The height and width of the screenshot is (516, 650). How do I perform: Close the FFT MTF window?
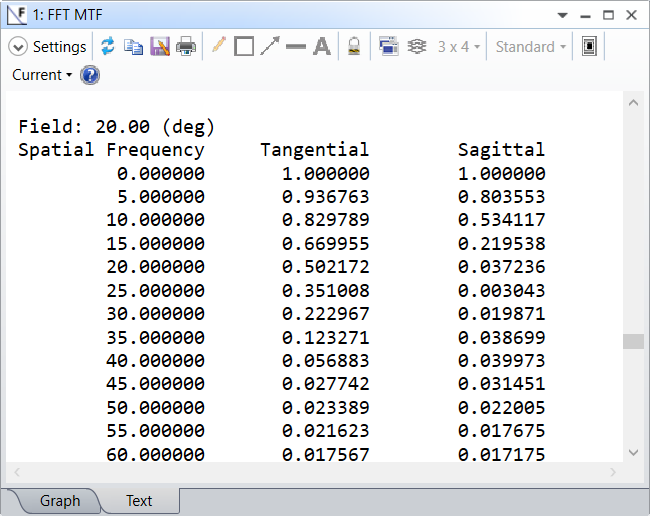(631, 15)
